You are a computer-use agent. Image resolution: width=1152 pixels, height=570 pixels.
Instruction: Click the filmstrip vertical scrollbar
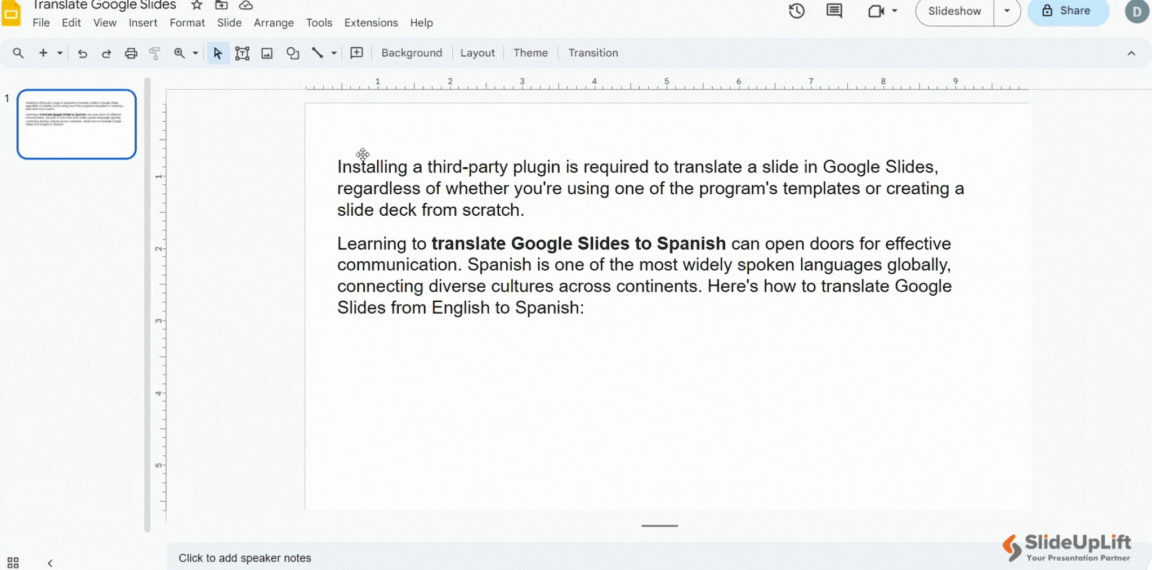point(147,305)
